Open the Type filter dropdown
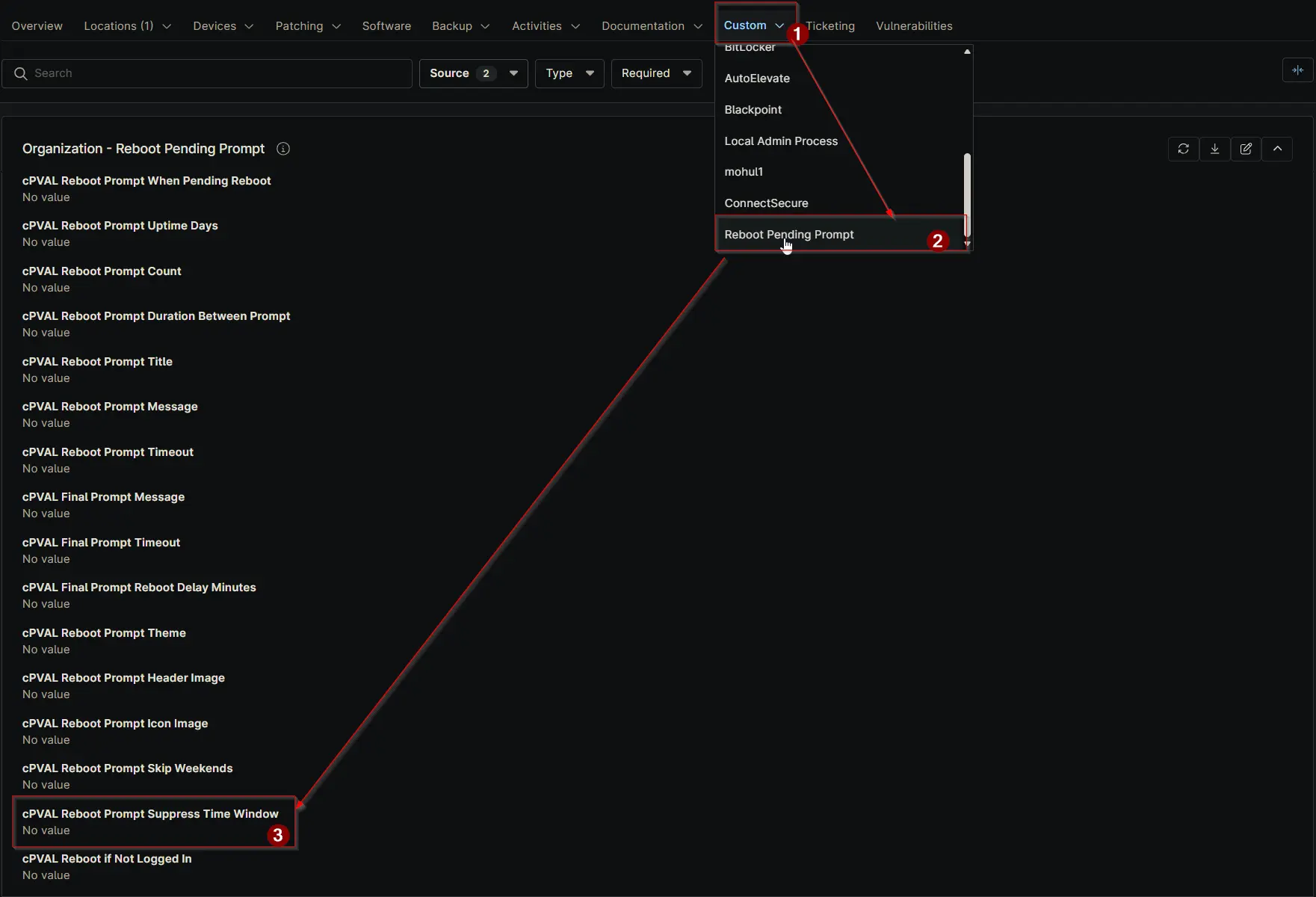1316x897 pixels. [569, 73]
